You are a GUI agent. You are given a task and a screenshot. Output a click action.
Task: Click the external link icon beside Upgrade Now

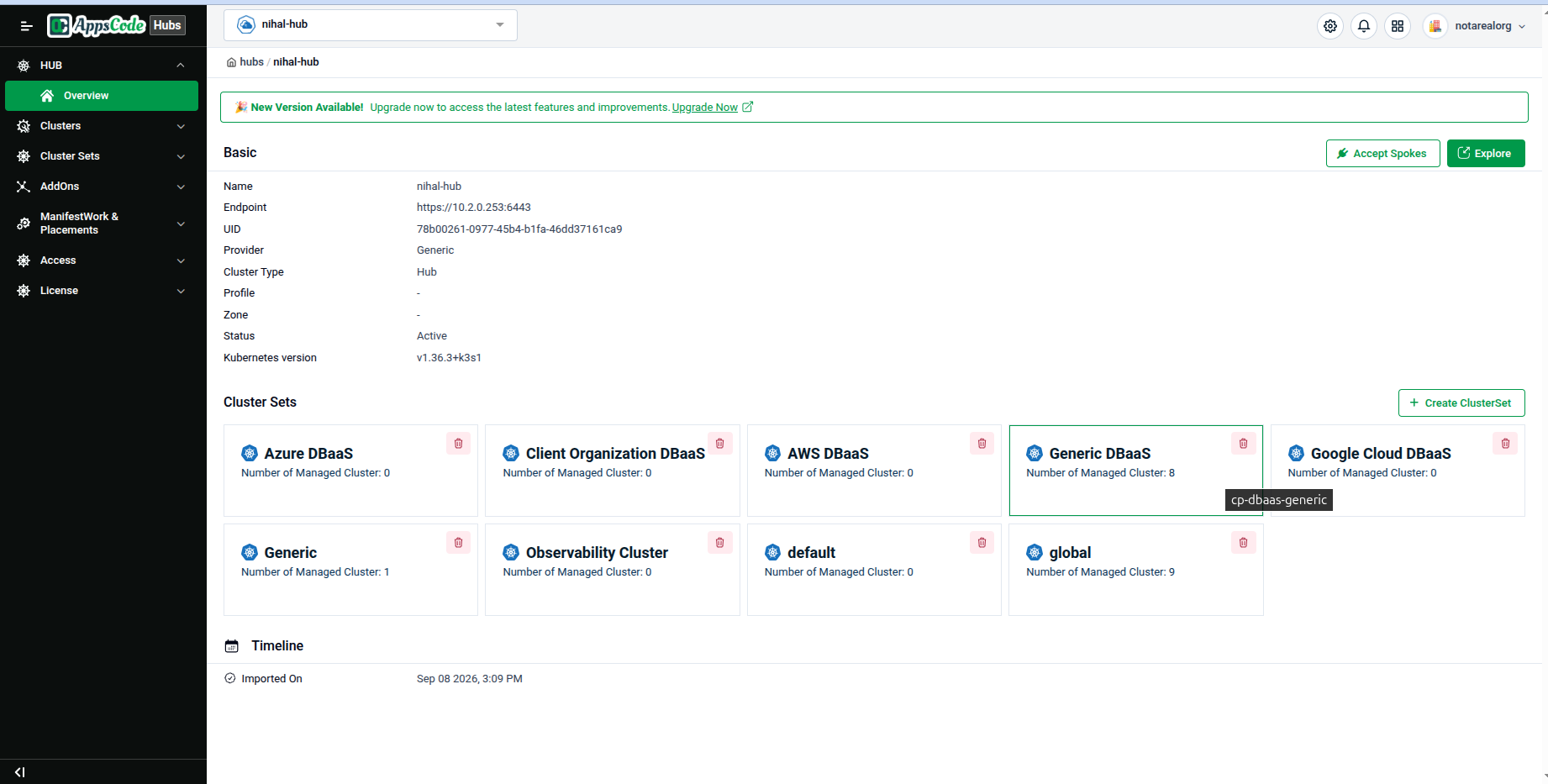(x=748, y=107)
